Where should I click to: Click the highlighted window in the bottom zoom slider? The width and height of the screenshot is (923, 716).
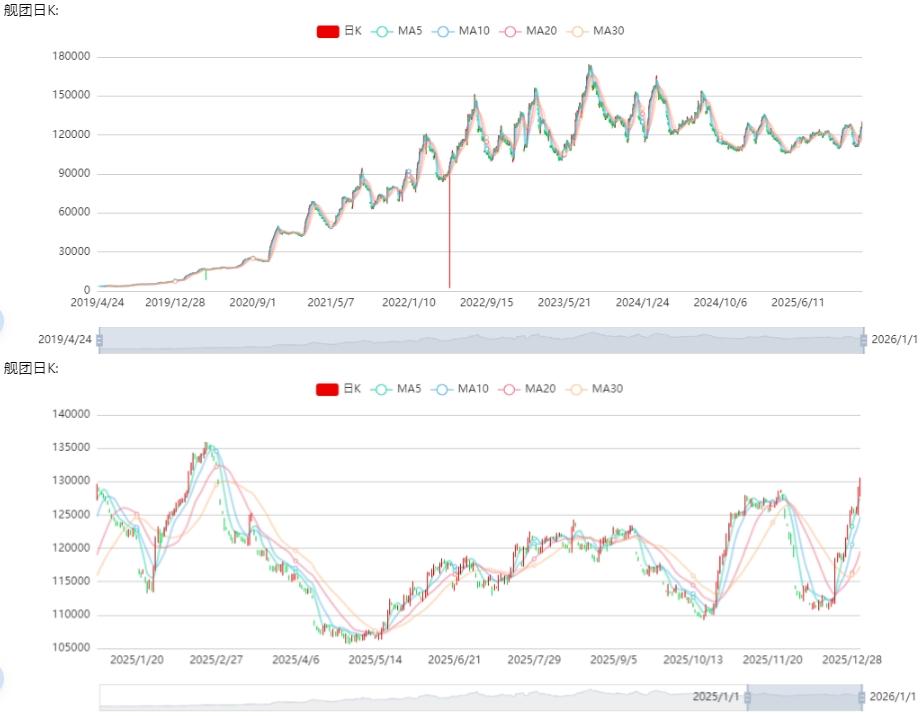805,697
